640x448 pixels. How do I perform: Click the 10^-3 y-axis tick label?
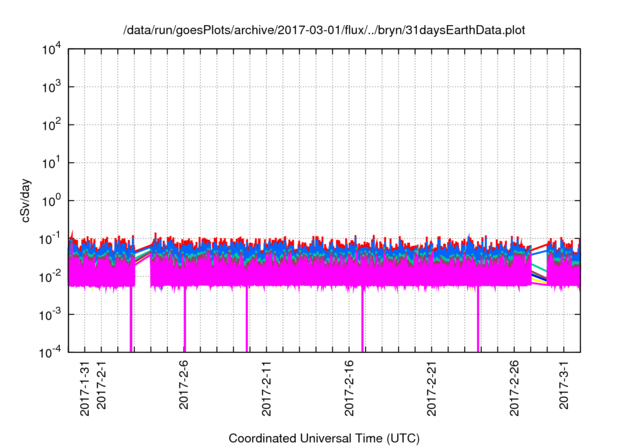tap(51, 315)
